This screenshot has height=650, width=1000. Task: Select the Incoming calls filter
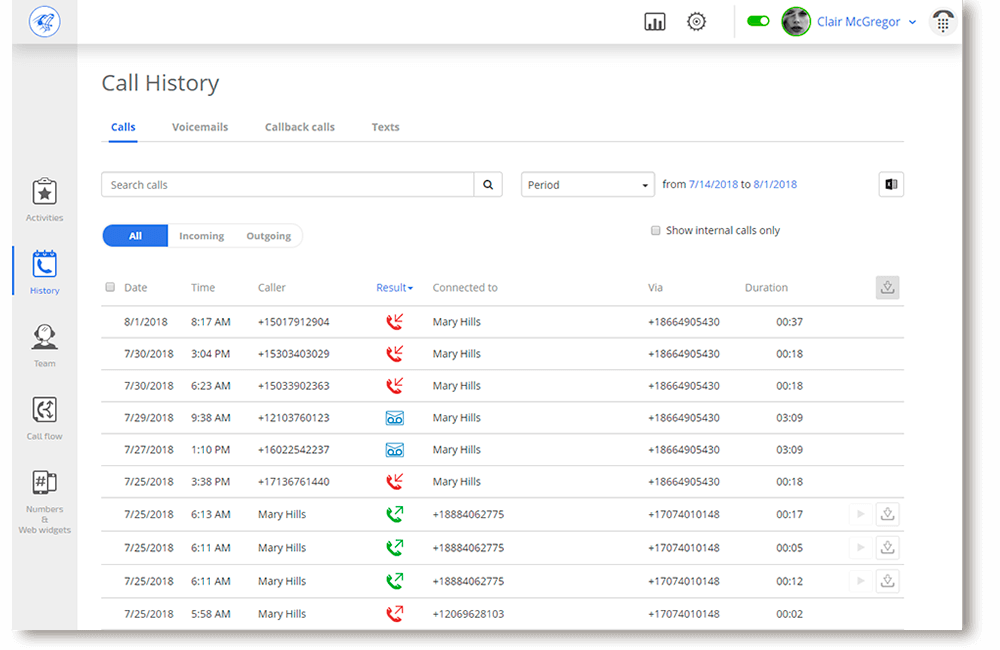coord(202,235)
